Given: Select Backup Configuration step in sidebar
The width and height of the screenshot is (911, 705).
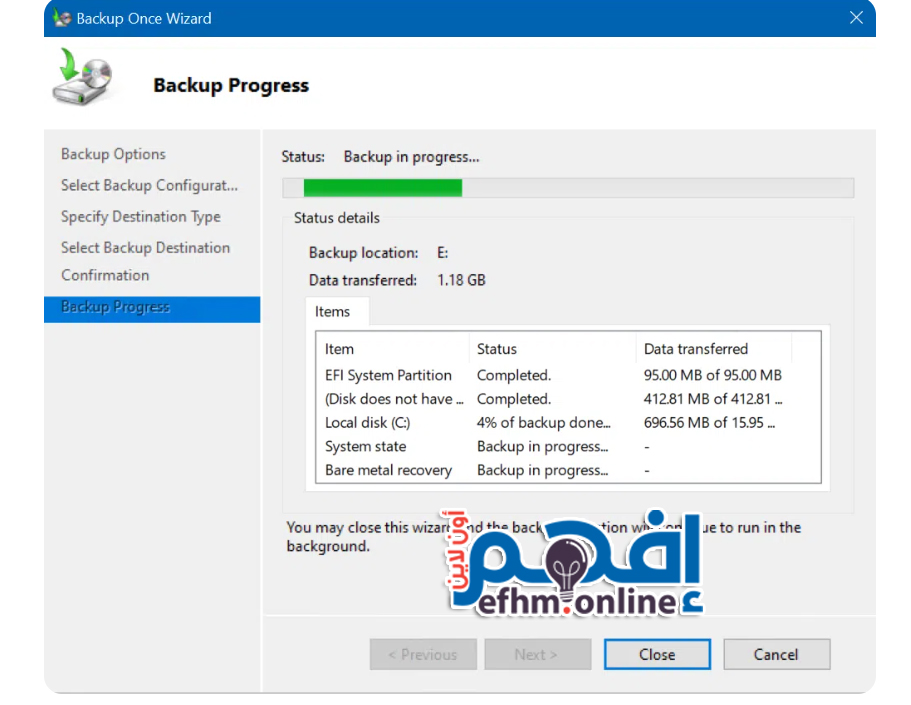Looking at the screenshot, I should (149, 185).
